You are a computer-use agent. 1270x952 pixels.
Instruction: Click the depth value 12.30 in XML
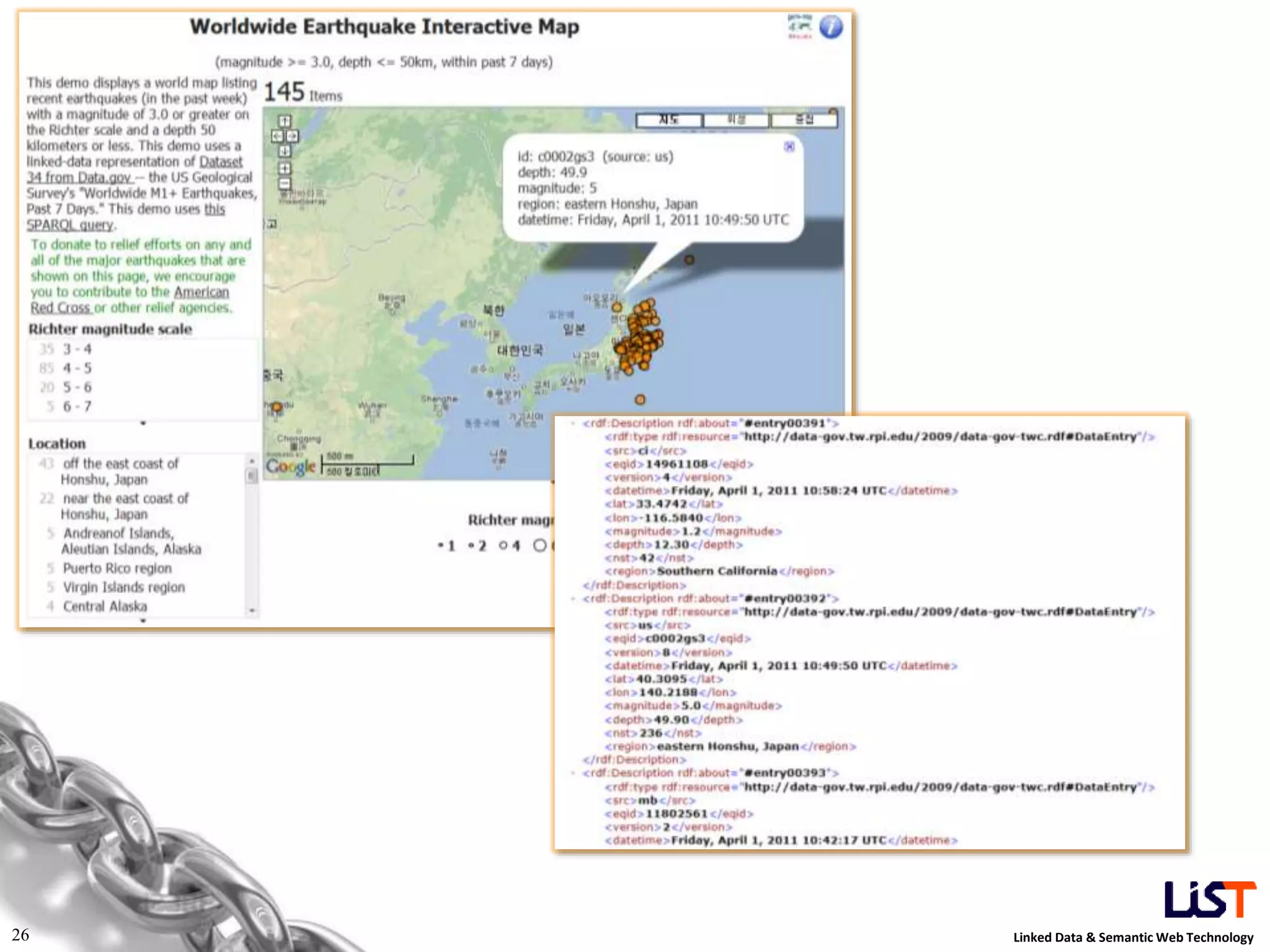[672, 545]
